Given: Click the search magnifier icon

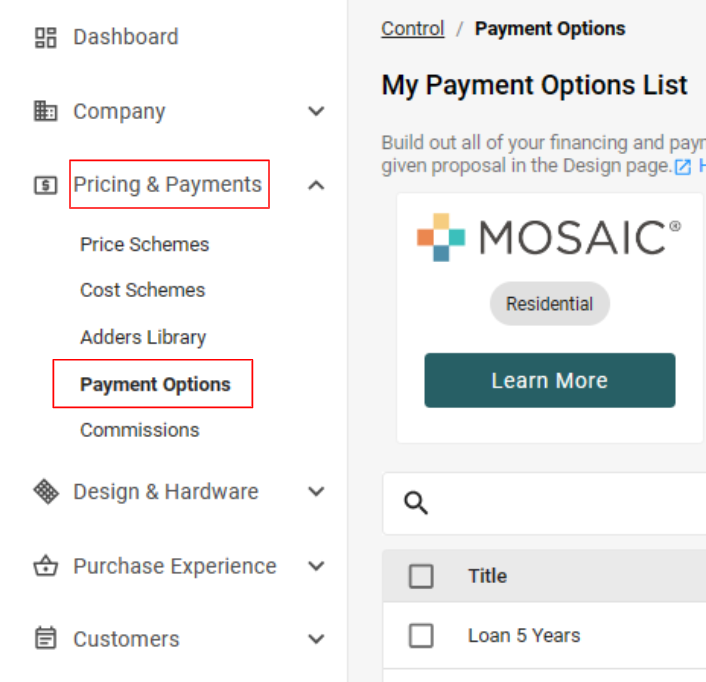Looking at the screenshot, I should coord(416,503).
